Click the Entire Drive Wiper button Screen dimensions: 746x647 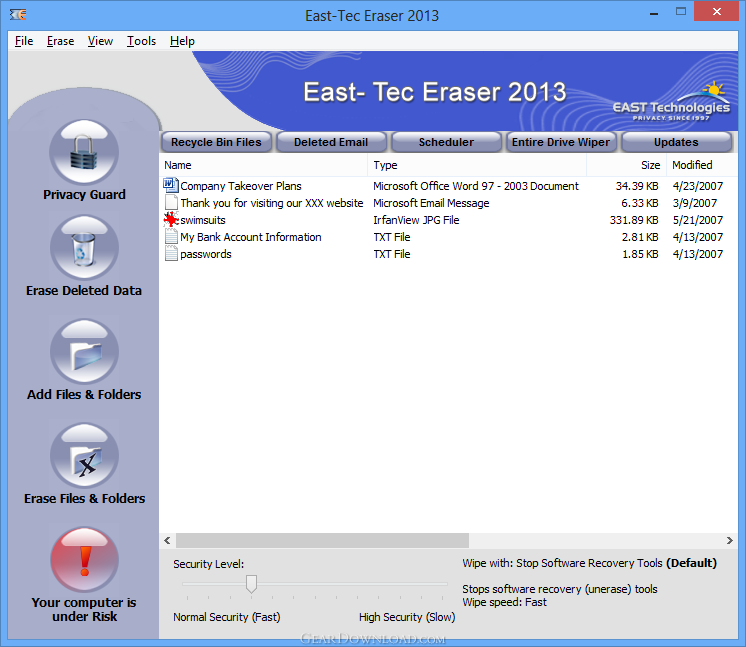(561, 142)
